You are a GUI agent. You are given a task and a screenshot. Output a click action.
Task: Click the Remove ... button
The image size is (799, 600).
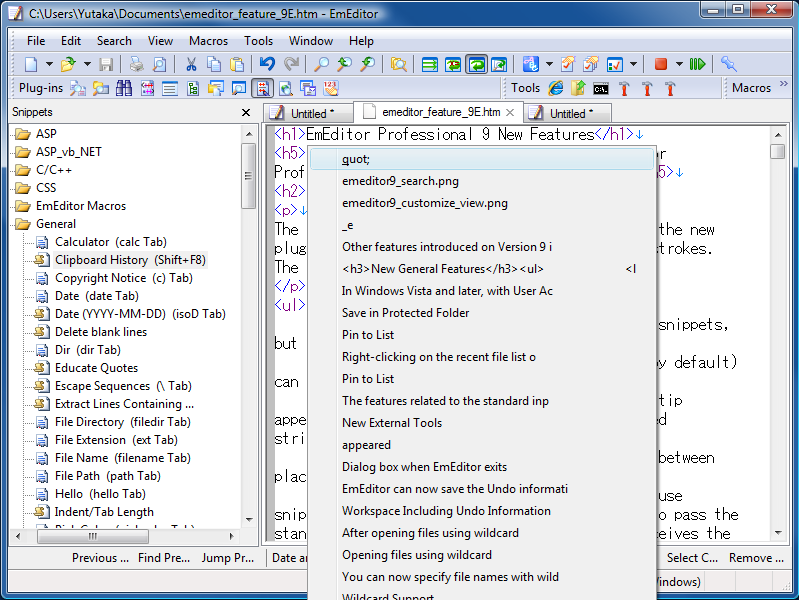coord(756,558)
